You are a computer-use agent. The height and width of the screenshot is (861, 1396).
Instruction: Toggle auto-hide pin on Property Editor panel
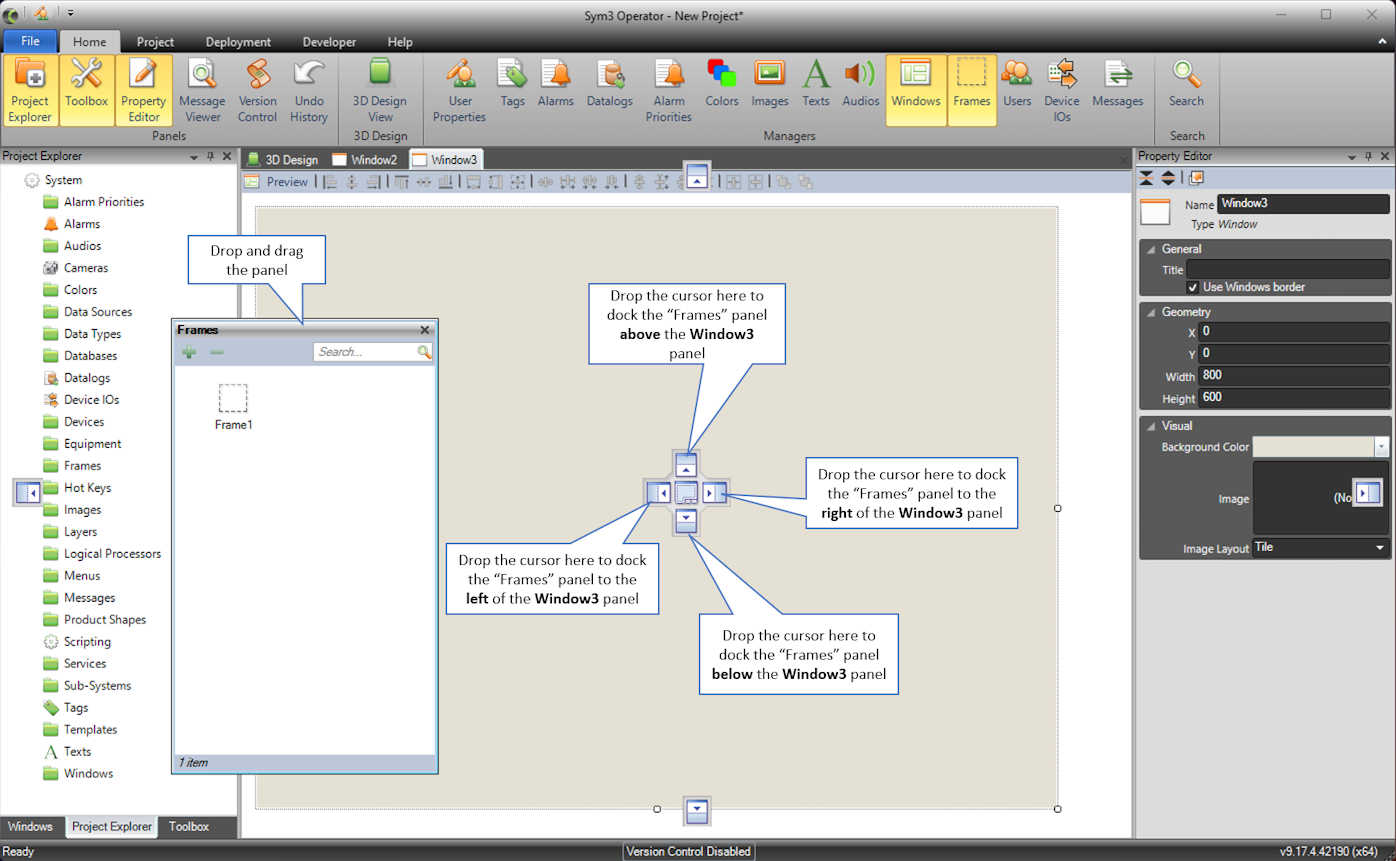pos(1367,157)
